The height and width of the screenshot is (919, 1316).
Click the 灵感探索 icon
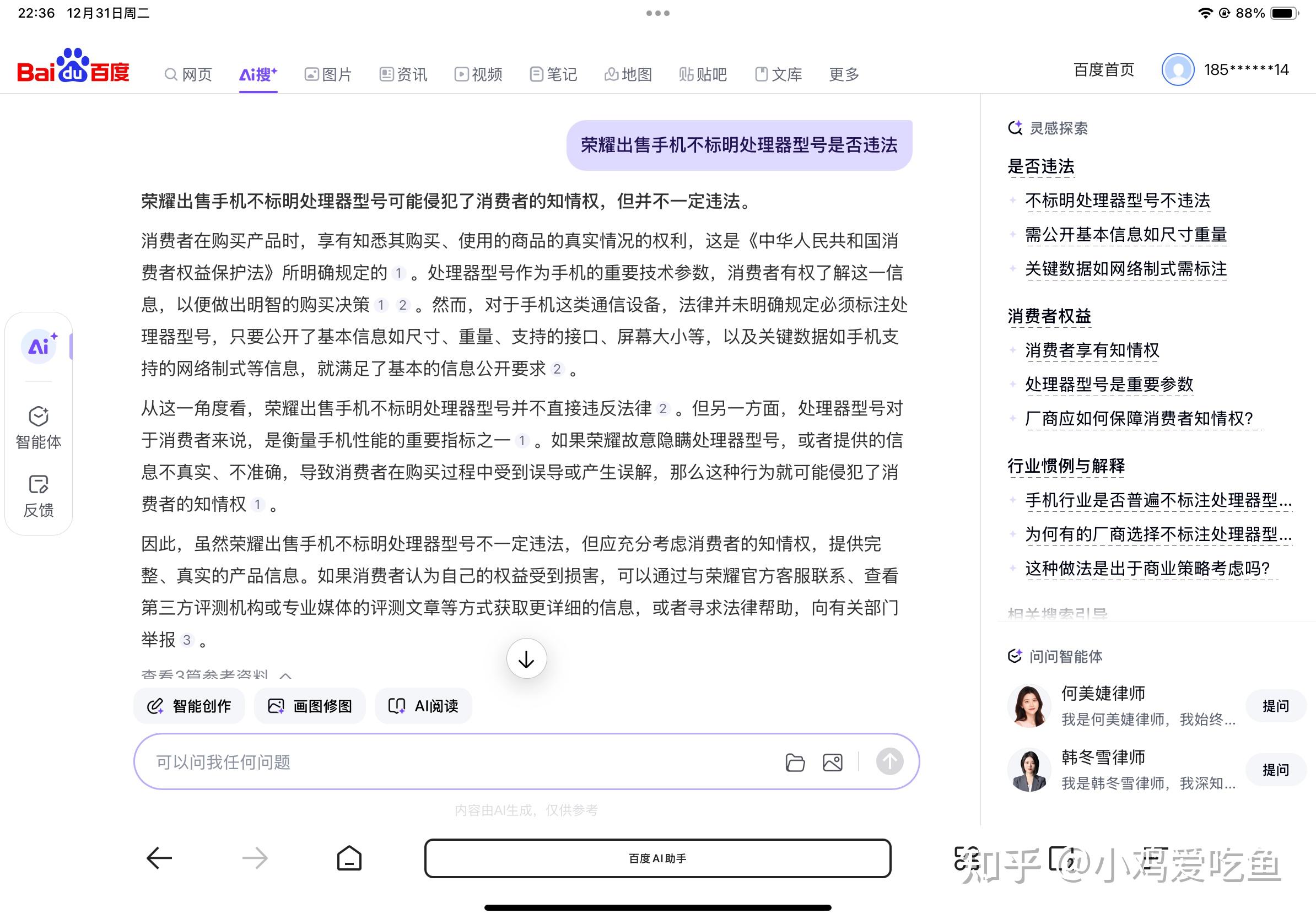[x=1015, y=128]
